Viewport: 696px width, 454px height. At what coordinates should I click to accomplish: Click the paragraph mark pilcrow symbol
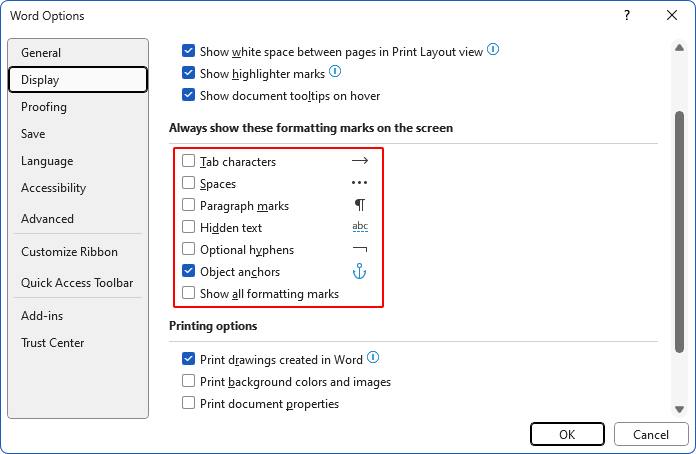point(360,205)
